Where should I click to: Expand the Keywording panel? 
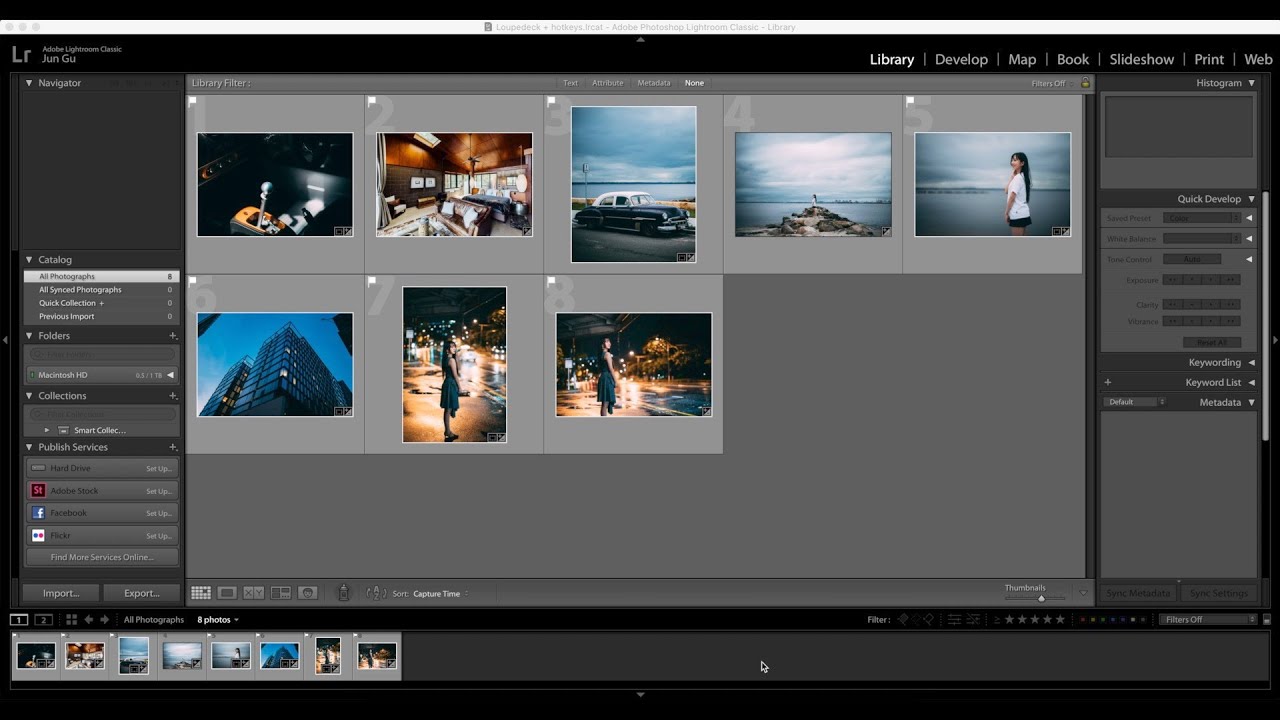click(x=1251, y=363)
